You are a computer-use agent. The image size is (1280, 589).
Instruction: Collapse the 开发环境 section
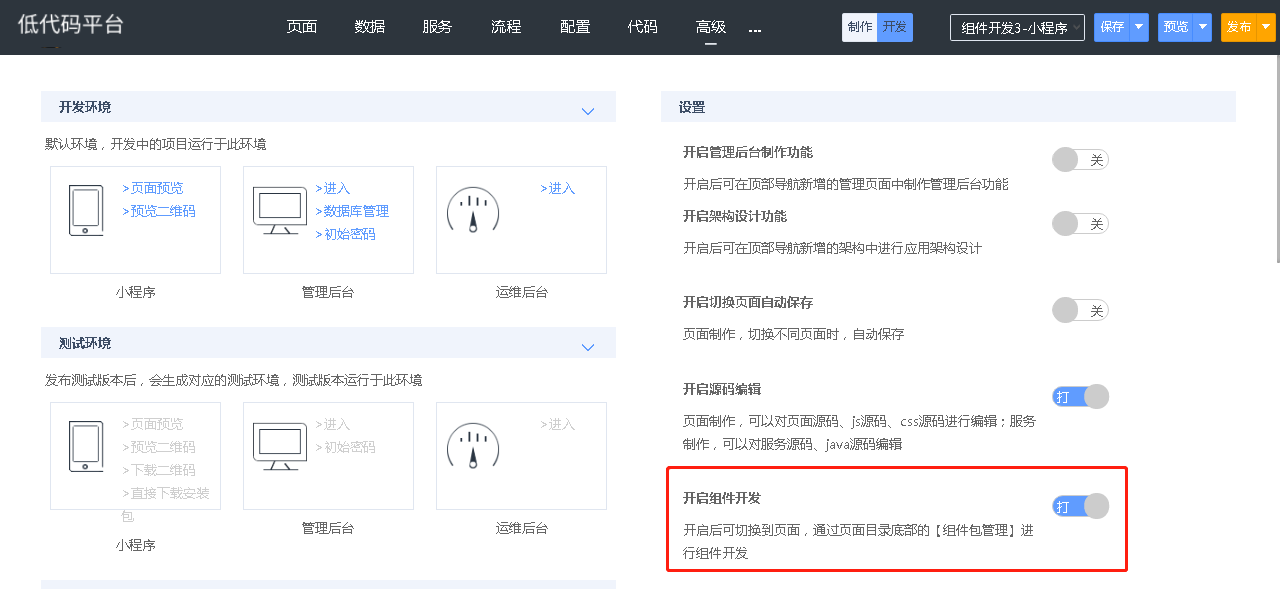[x=588, y=111]
